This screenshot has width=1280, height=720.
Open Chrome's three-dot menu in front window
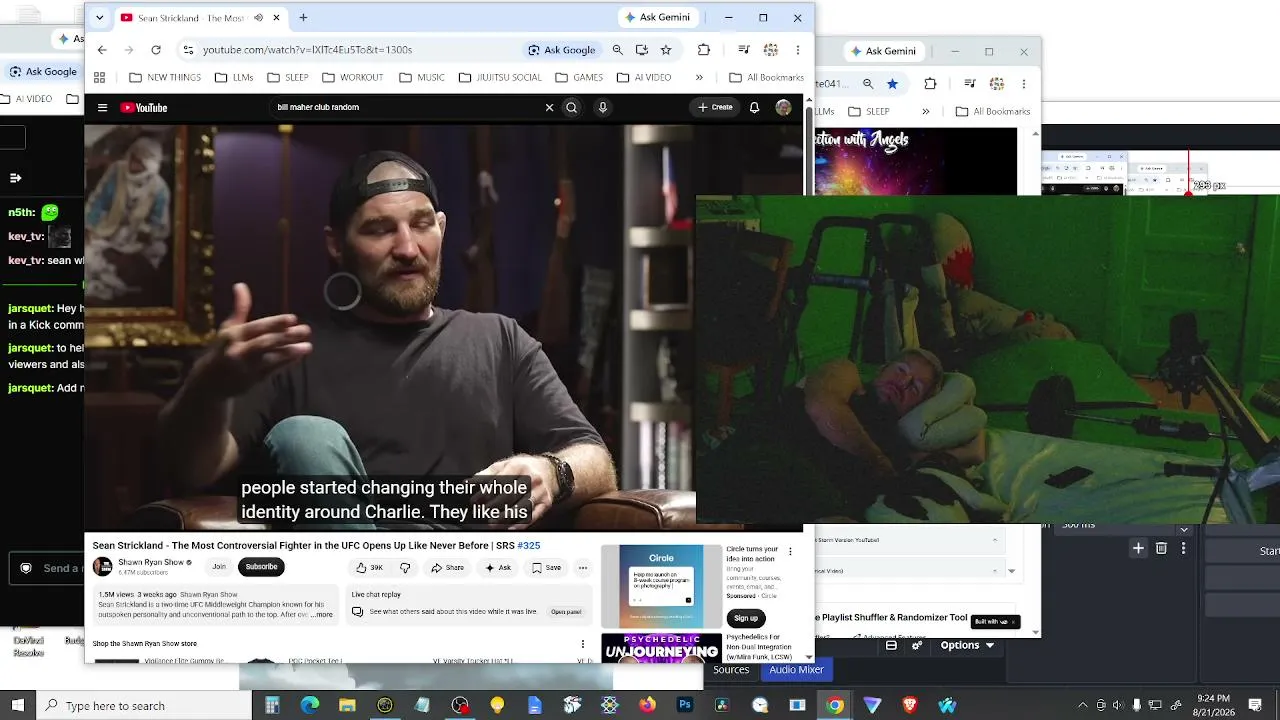tap(797, 50)
